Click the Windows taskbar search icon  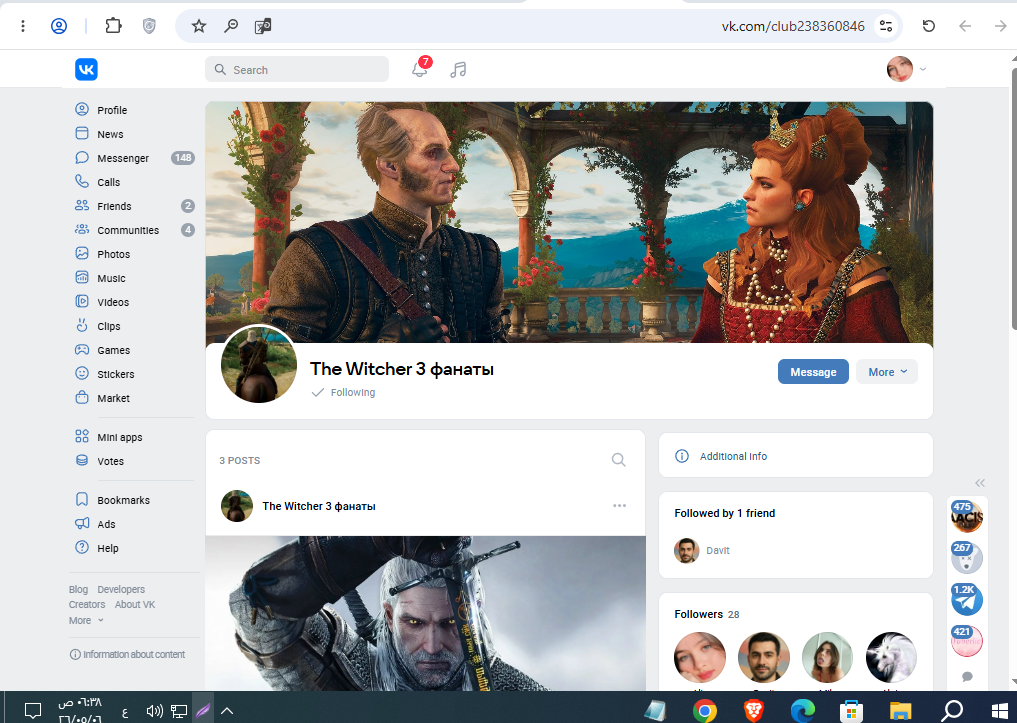click(951, 711)
